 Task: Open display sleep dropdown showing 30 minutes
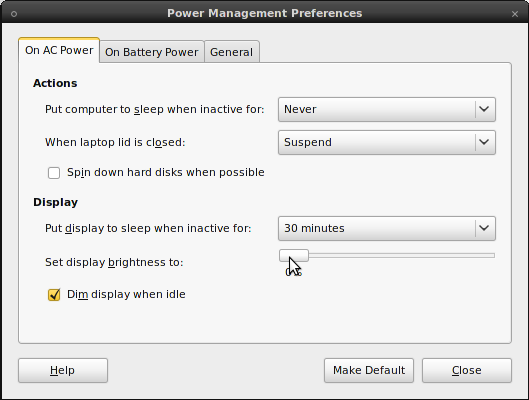click(x=387, y=228)
